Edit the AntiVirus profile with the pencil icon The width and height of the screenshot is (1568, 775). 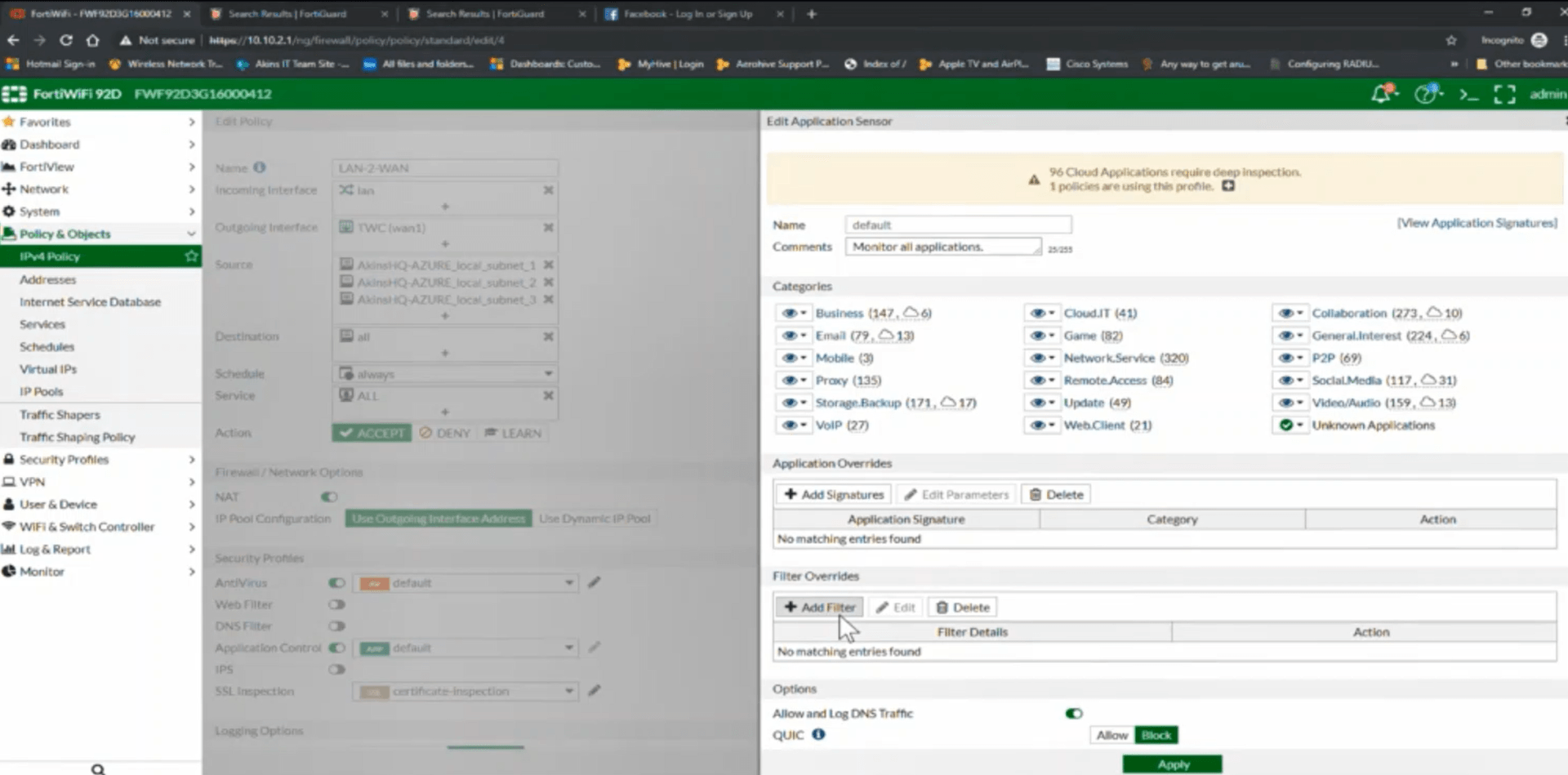(x=595, y=582)
